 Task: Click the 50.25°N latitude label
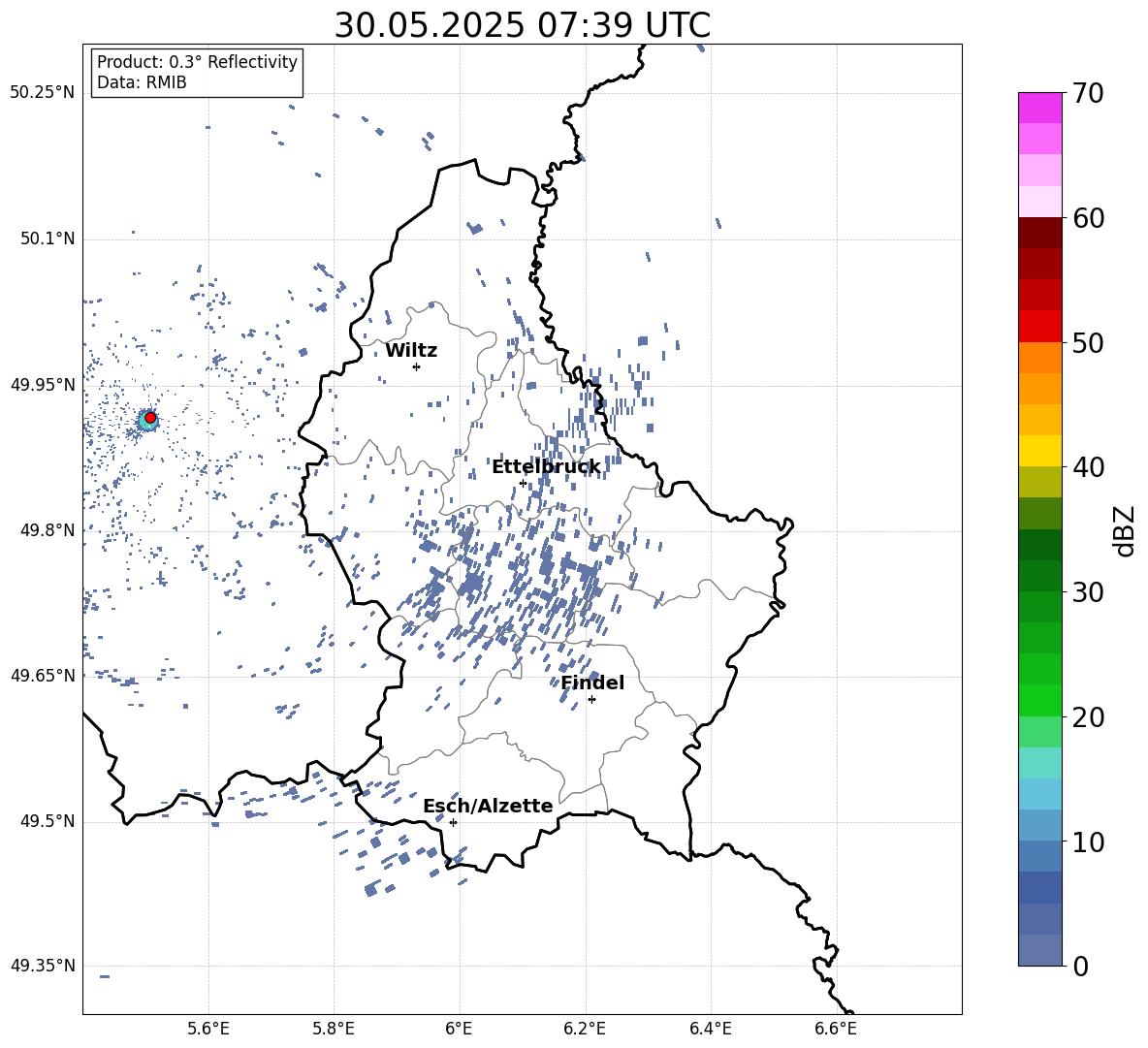click(43, 93)
